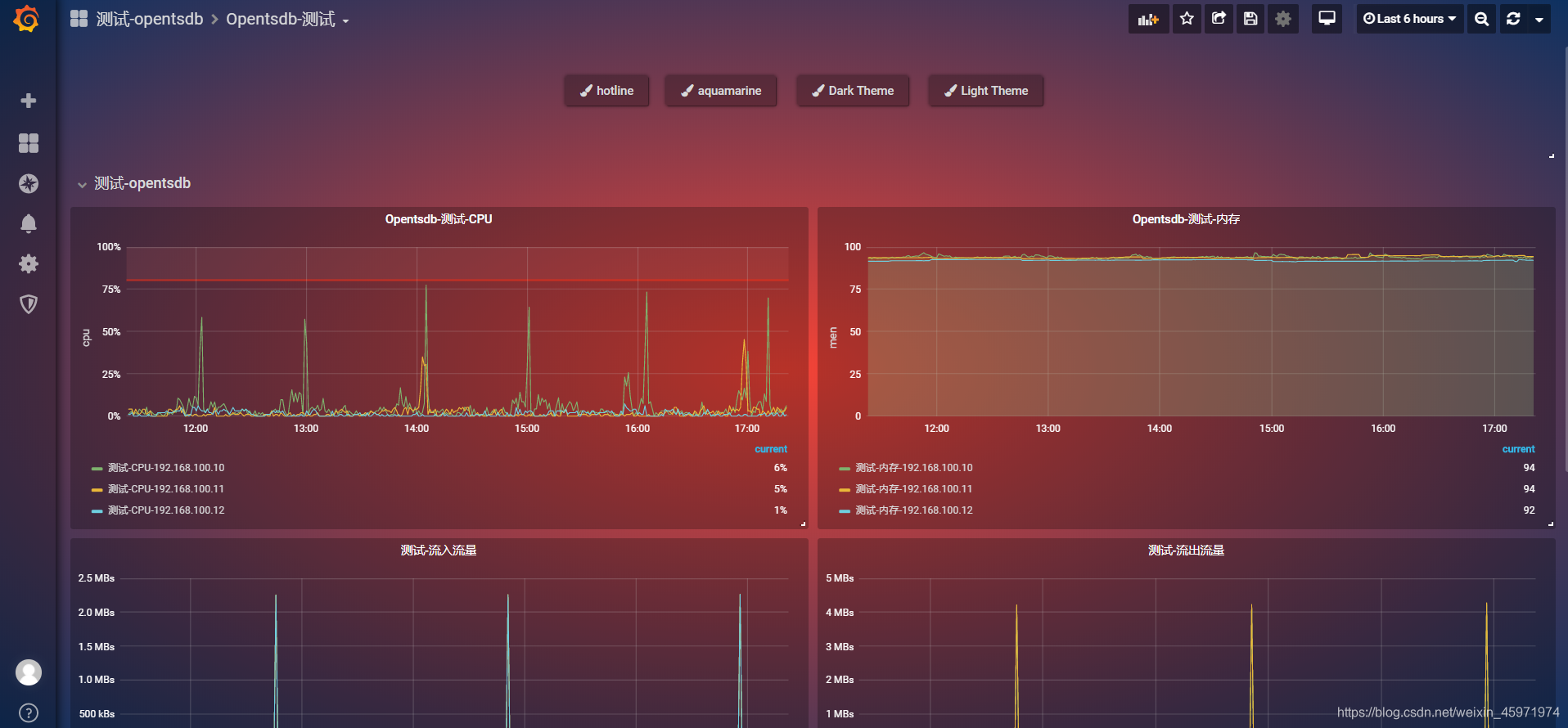Image resolution: width=1568 pixels, height=728 pixels.
Task: Open refresh interval dropdown caret
Action: click(x=1539, y=19)
